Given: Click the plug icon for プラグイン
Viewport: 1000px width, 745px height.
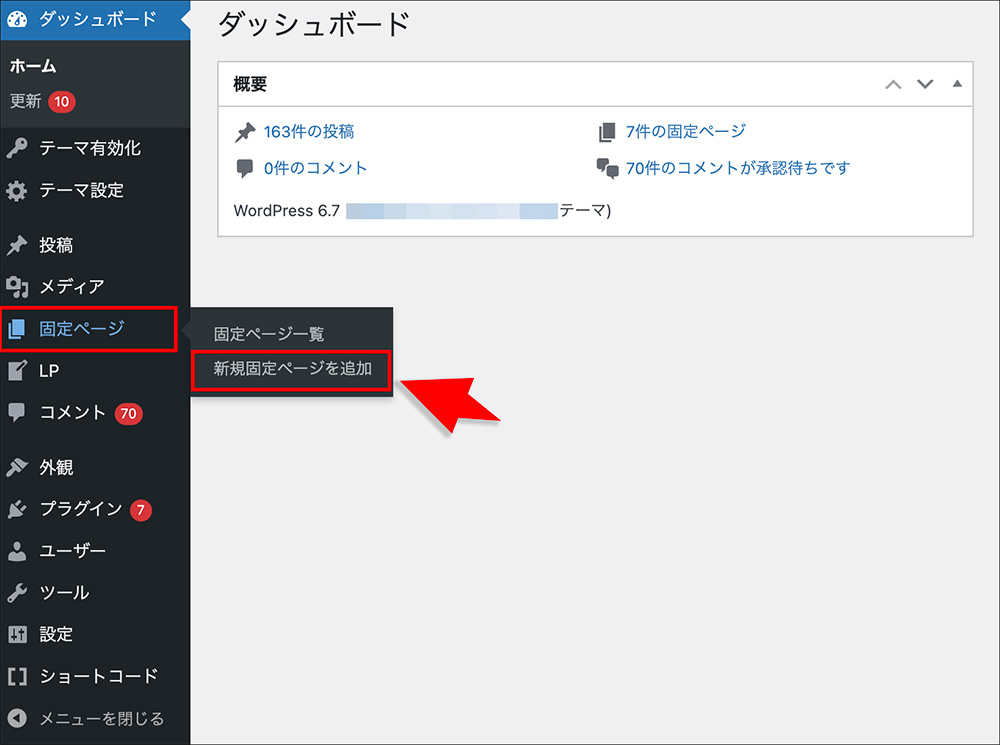Looking at the screenshot, I should pos(17,510).
